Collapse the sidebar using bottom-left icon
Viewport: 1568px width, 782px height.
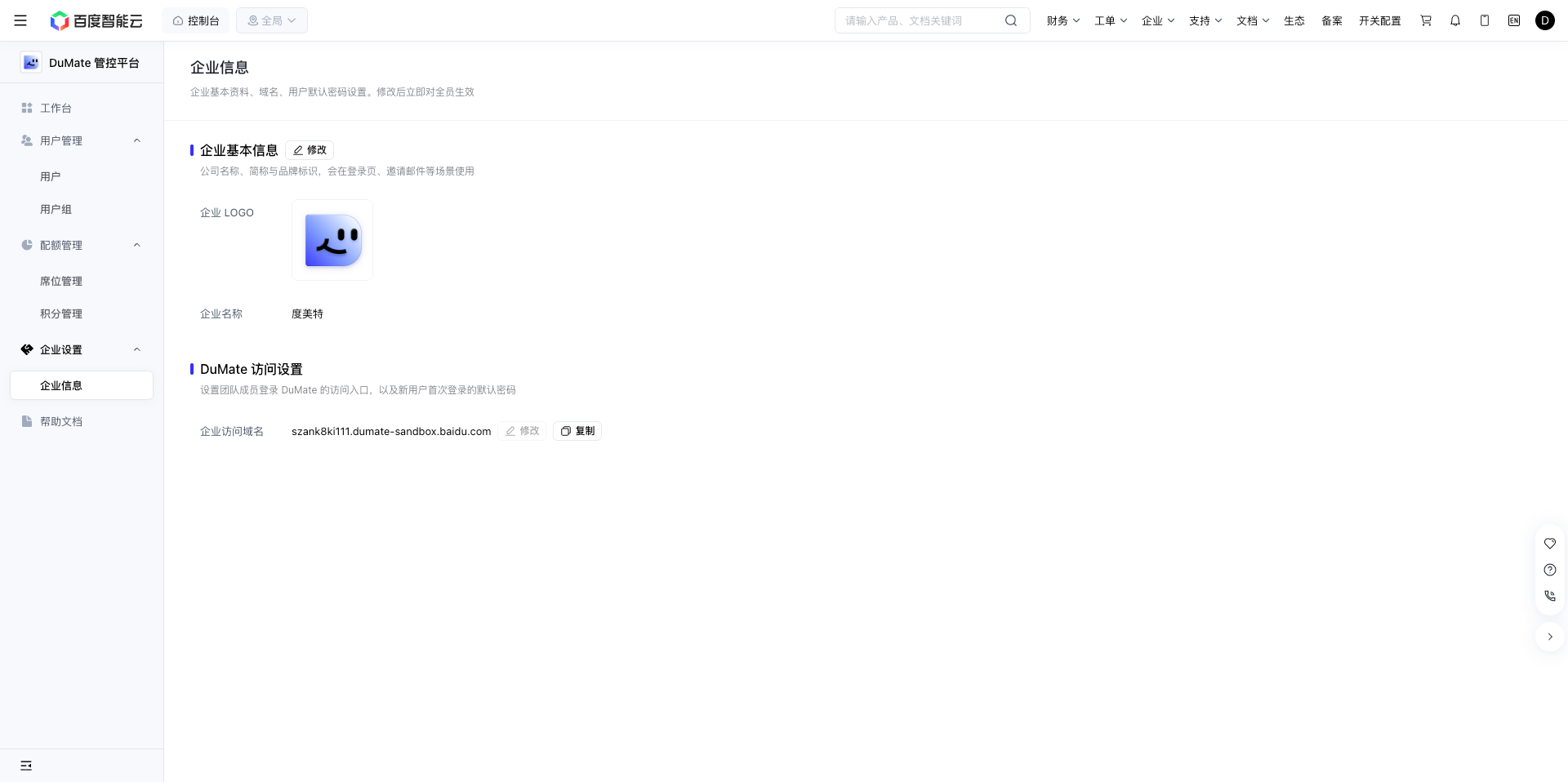pyautogui.click(x=26, y=766)
